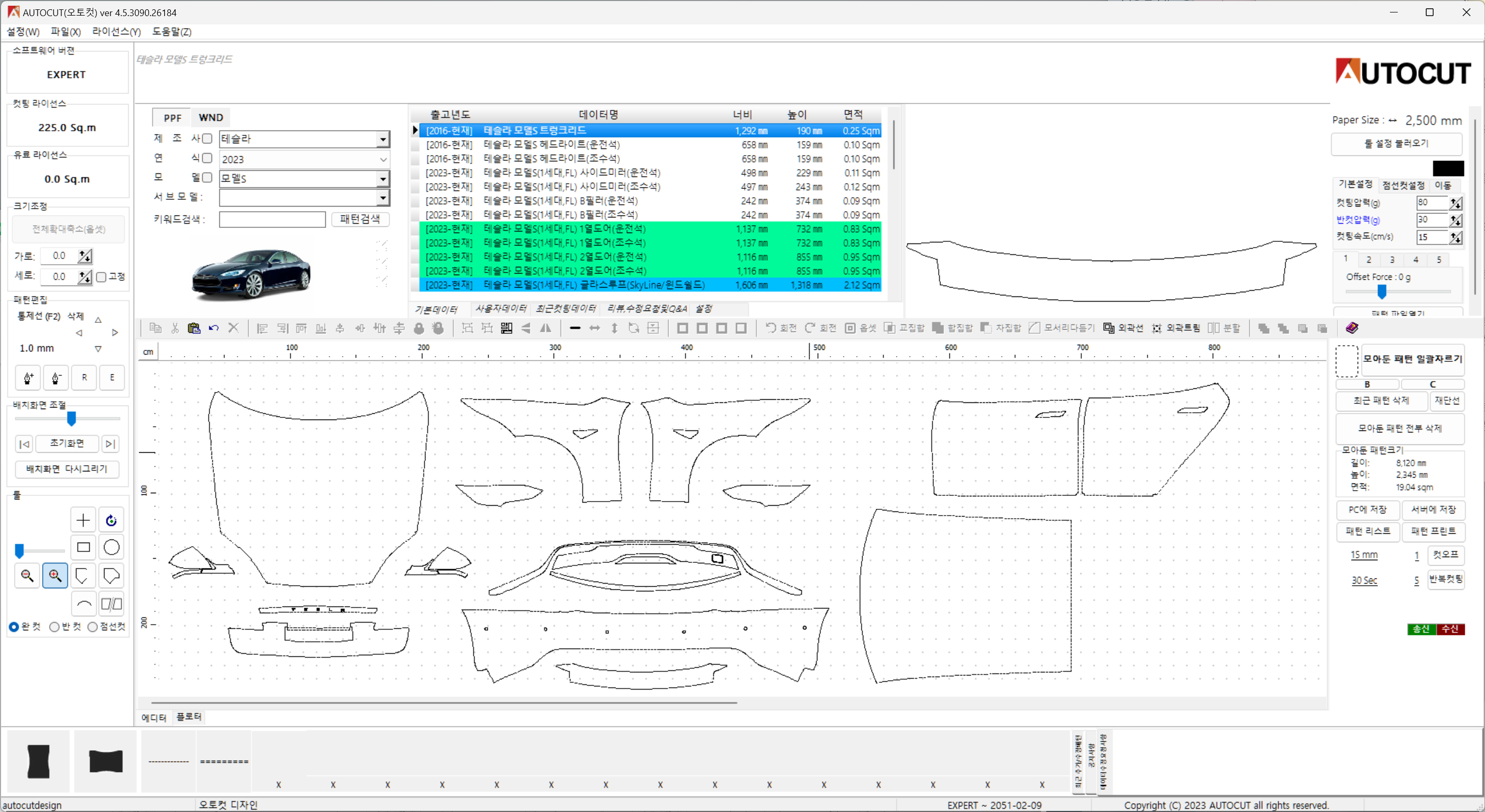Toggle the 연식 checkbox
Image resolution: width=1485 pixels, height=812 pixels.
207,158
